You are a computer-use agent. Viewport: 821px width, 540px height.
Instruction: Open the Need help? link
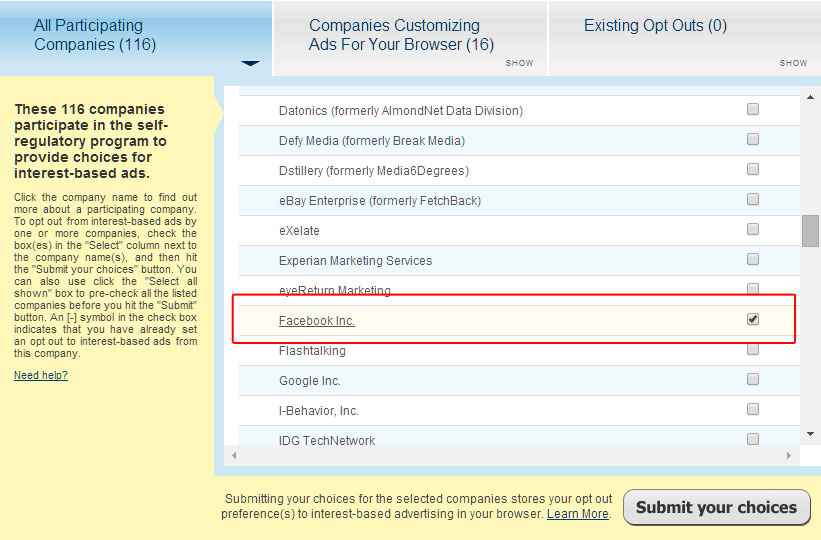coord(41,375)
